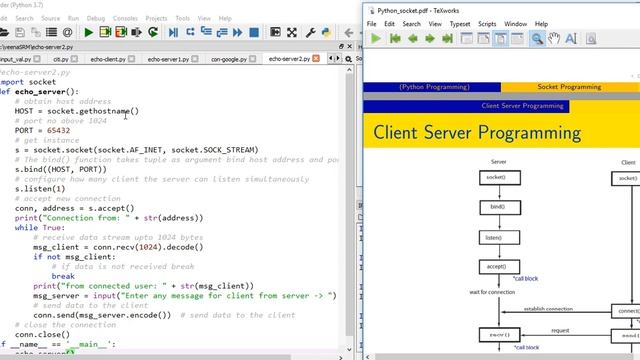Image resolution: width=640 pixels, height=360 pixels.
Task: Maximize current pane in Spyder toolbar
Action: (x=276, y=32)
